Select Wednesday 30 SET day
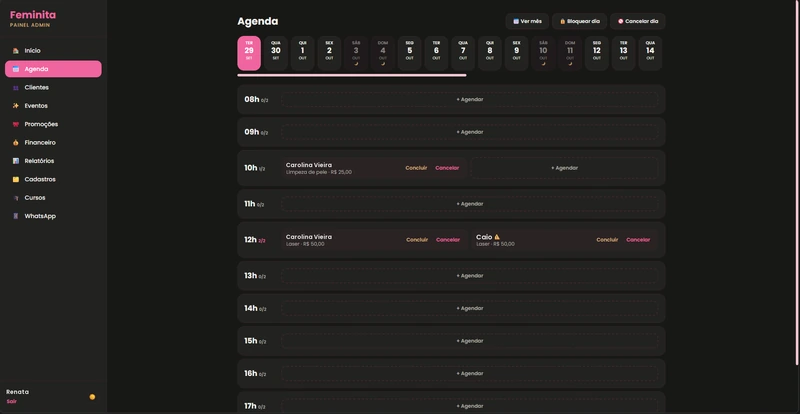The width and height of the screenshot is (800, 414). point(276,53)
